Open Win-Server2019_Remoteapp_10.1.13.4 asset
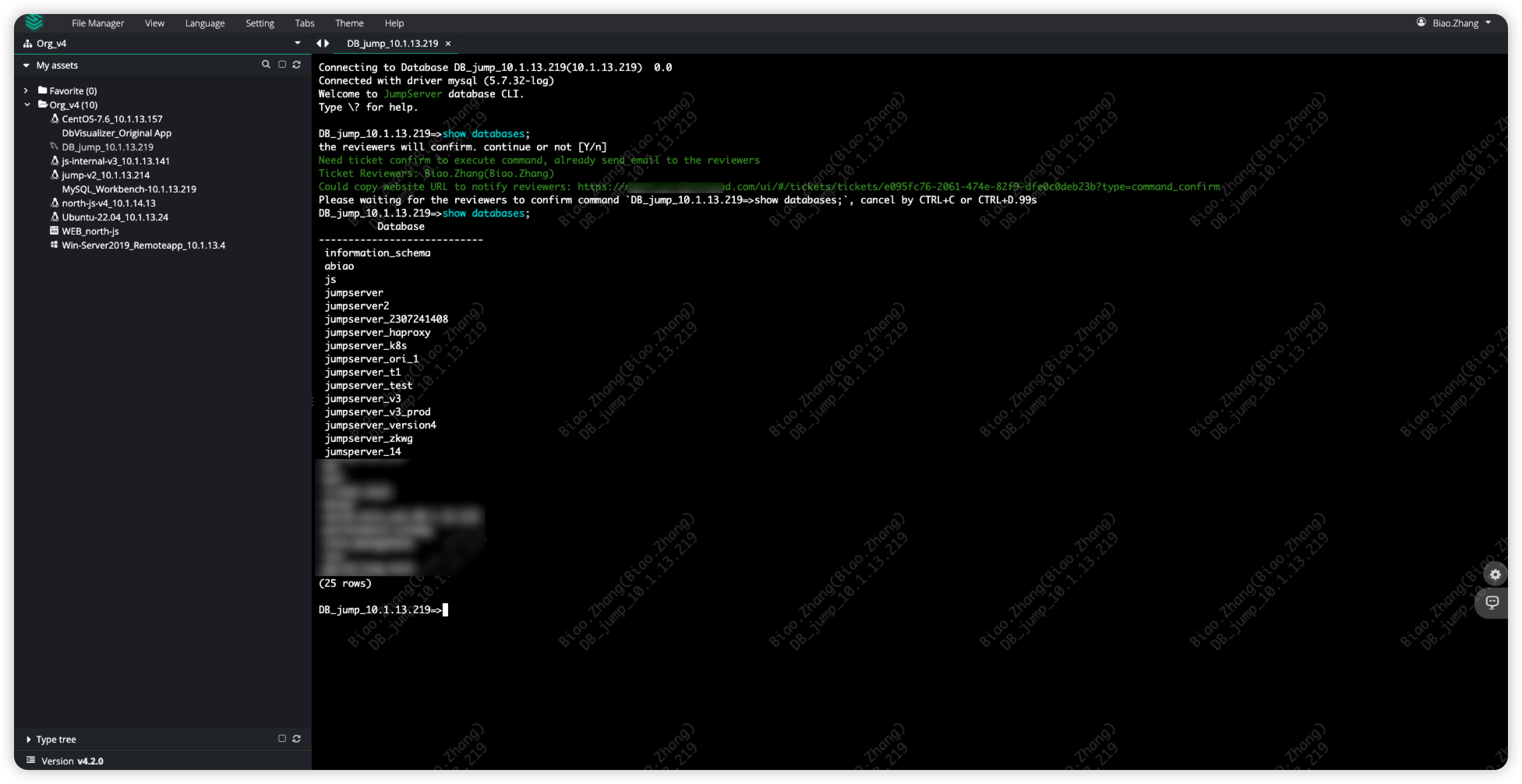 pyautogui.click(x=143, y=245)
